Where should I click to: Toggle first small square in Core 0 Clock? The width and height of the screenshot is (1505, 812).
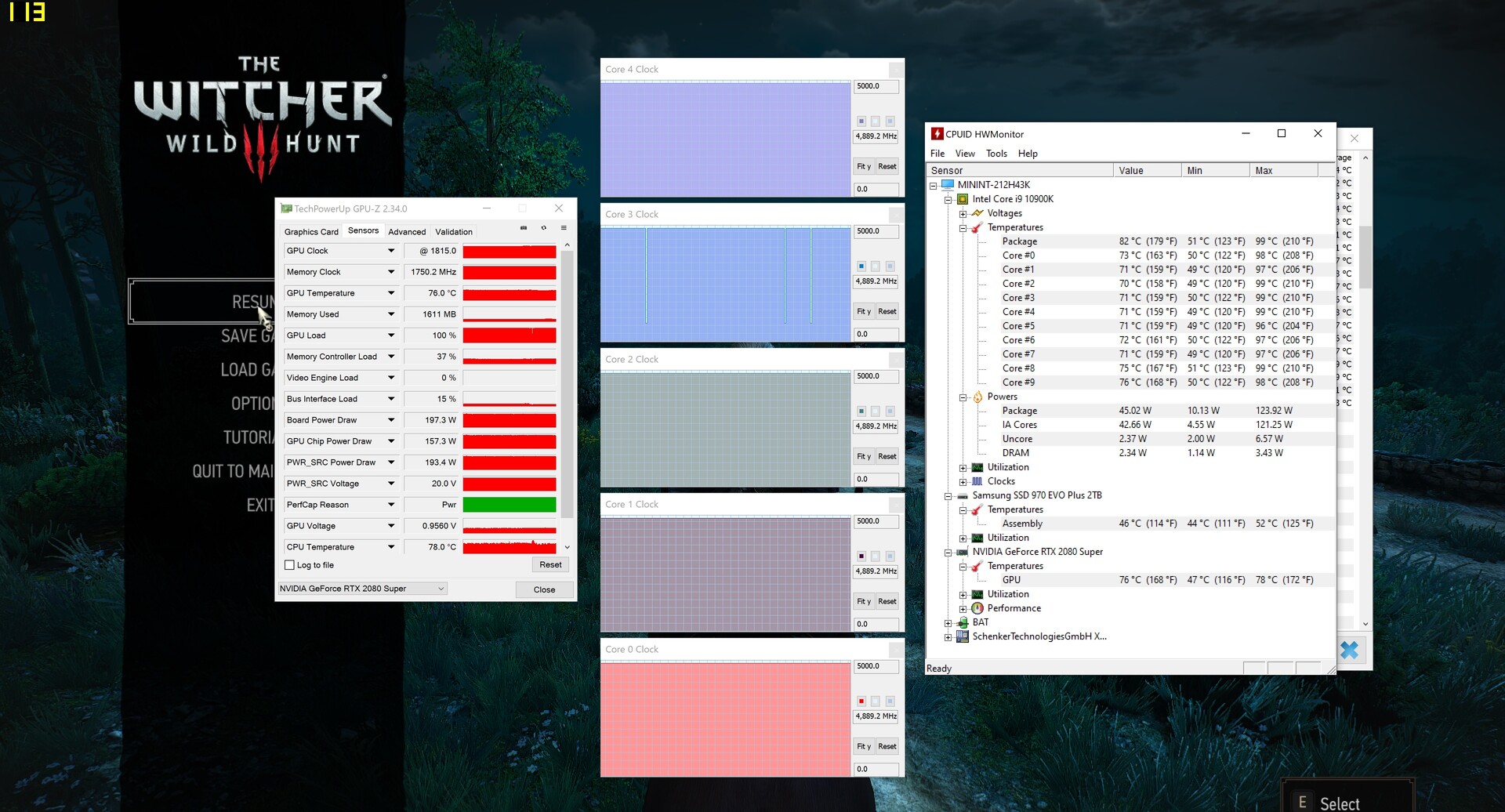(x=861, y=701)
